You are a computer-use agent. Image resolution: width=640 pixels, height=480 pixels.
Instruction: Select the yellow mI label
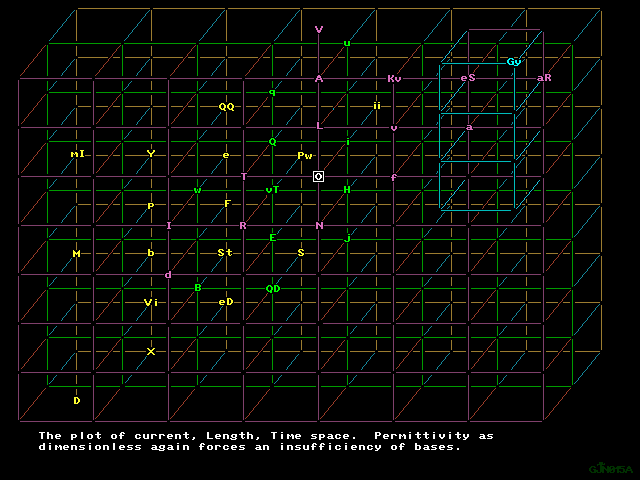(77, 154)
